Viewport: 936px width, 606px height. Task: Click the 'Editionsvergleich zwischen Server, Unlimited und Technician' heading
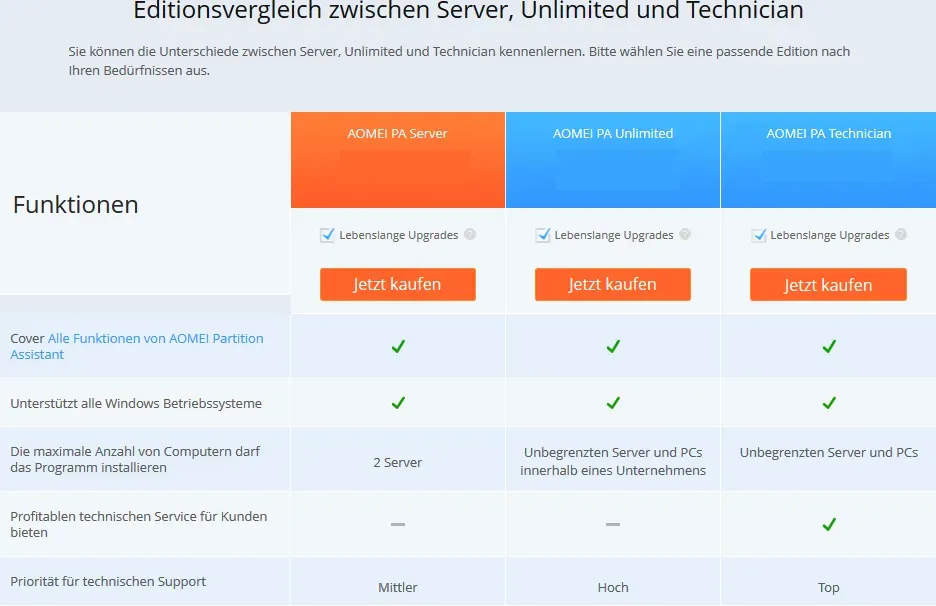[x=468, y=10]
